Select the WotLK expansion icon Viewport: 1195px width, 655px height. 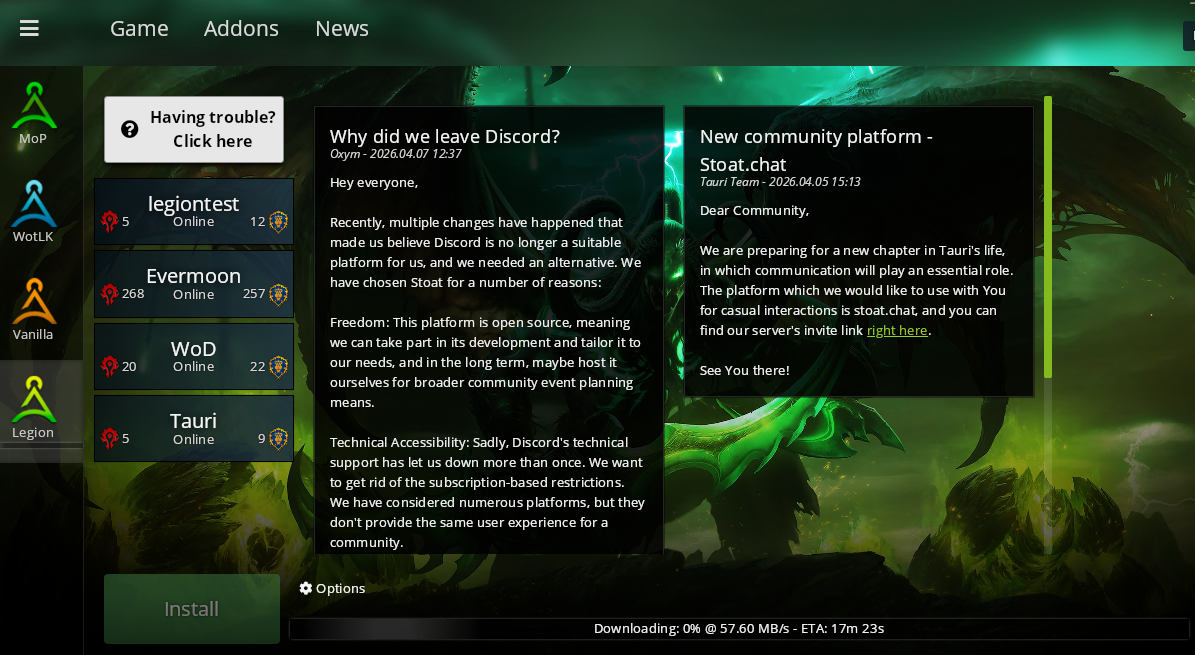34,204
